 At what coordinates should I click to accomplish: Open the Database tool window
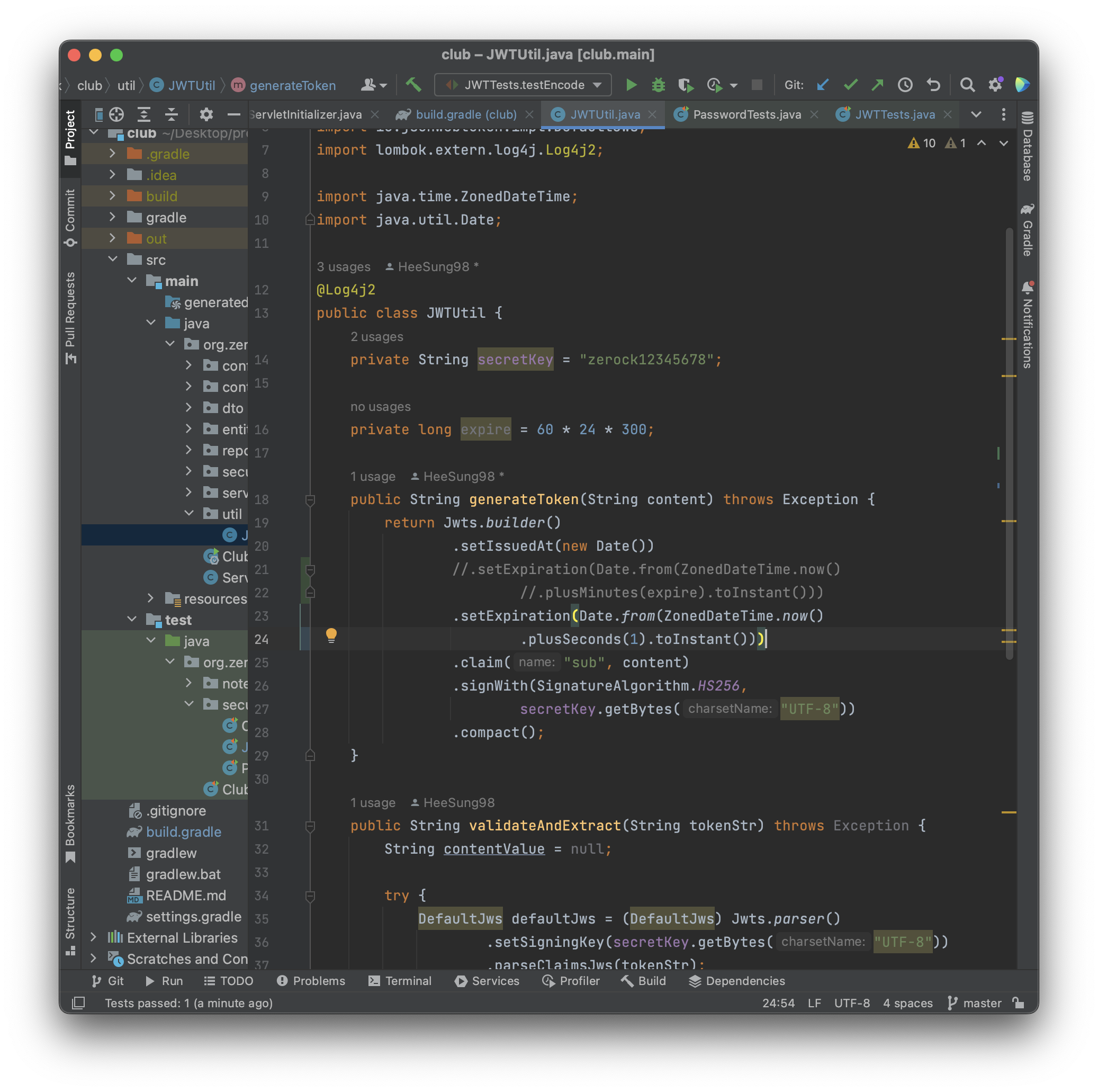(1027, 147)
